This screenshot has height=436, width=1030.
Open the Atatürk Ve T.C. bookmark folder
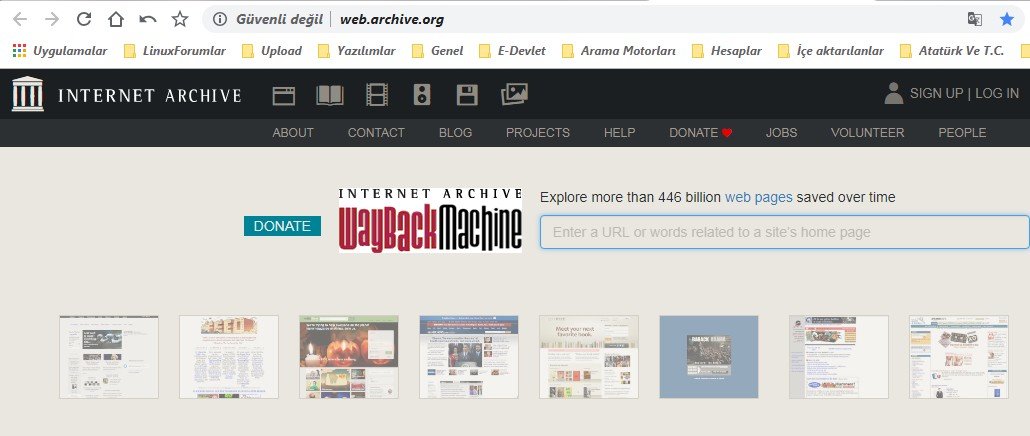click(x=952, y=51)
